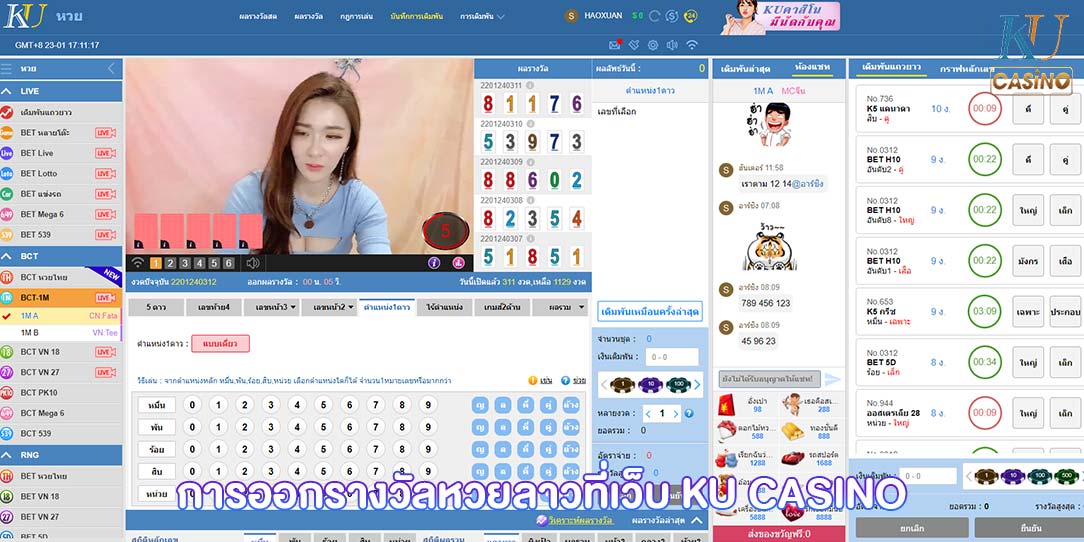Screen dimensions: 1084x542
Task: Select video channel 2
Action: click(171, 263)
